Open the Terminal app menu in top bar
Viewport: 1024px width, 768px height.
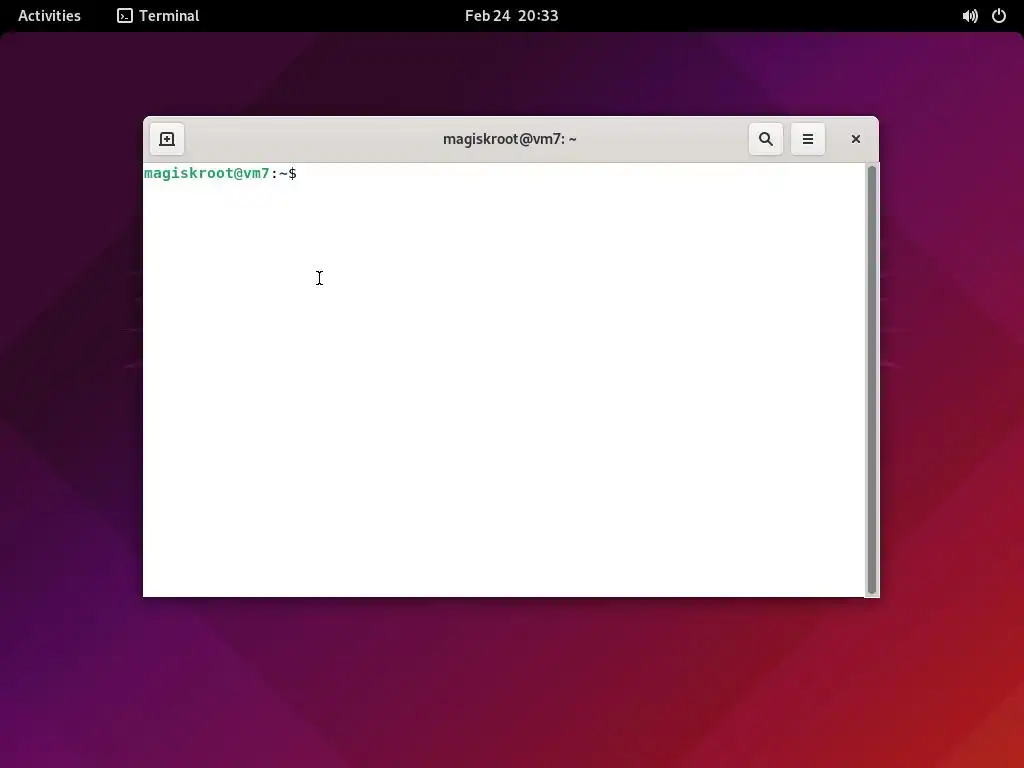tap(158, 16)
